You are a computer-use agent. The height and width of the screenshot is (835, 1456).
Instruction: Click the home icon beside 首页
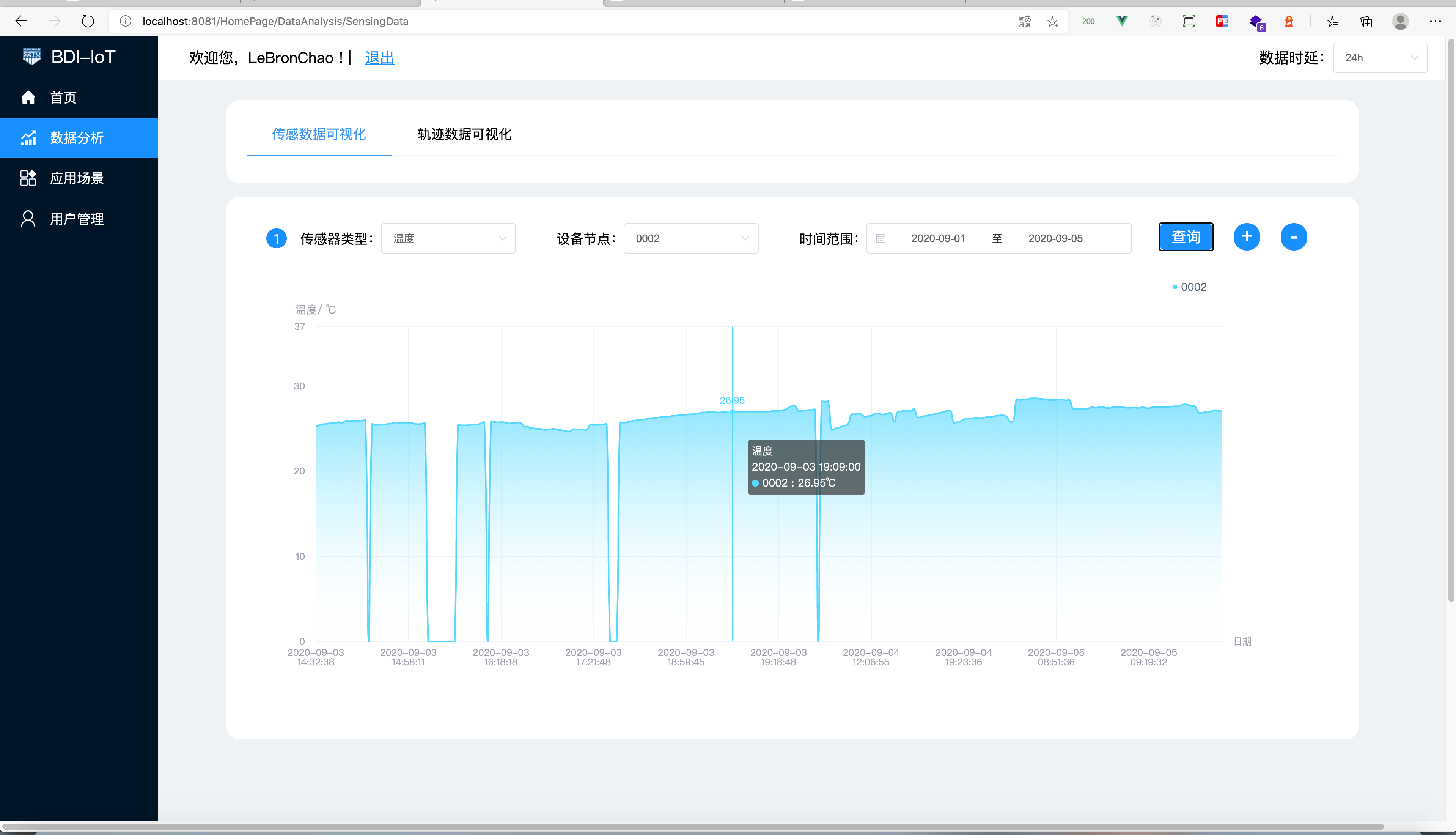pyautogui.click(x=28, y=98)
